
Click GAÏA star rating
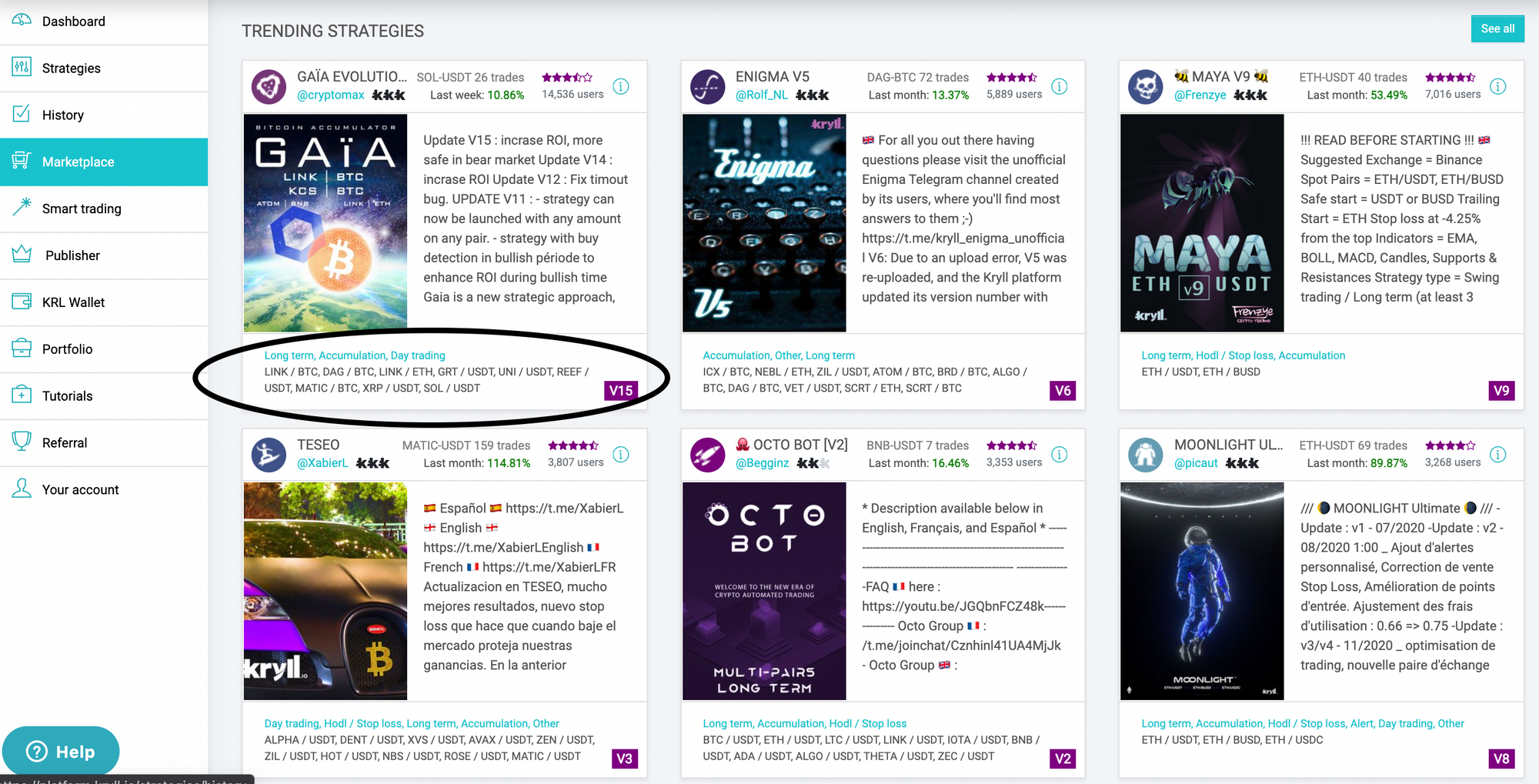(x=567, y=78)
